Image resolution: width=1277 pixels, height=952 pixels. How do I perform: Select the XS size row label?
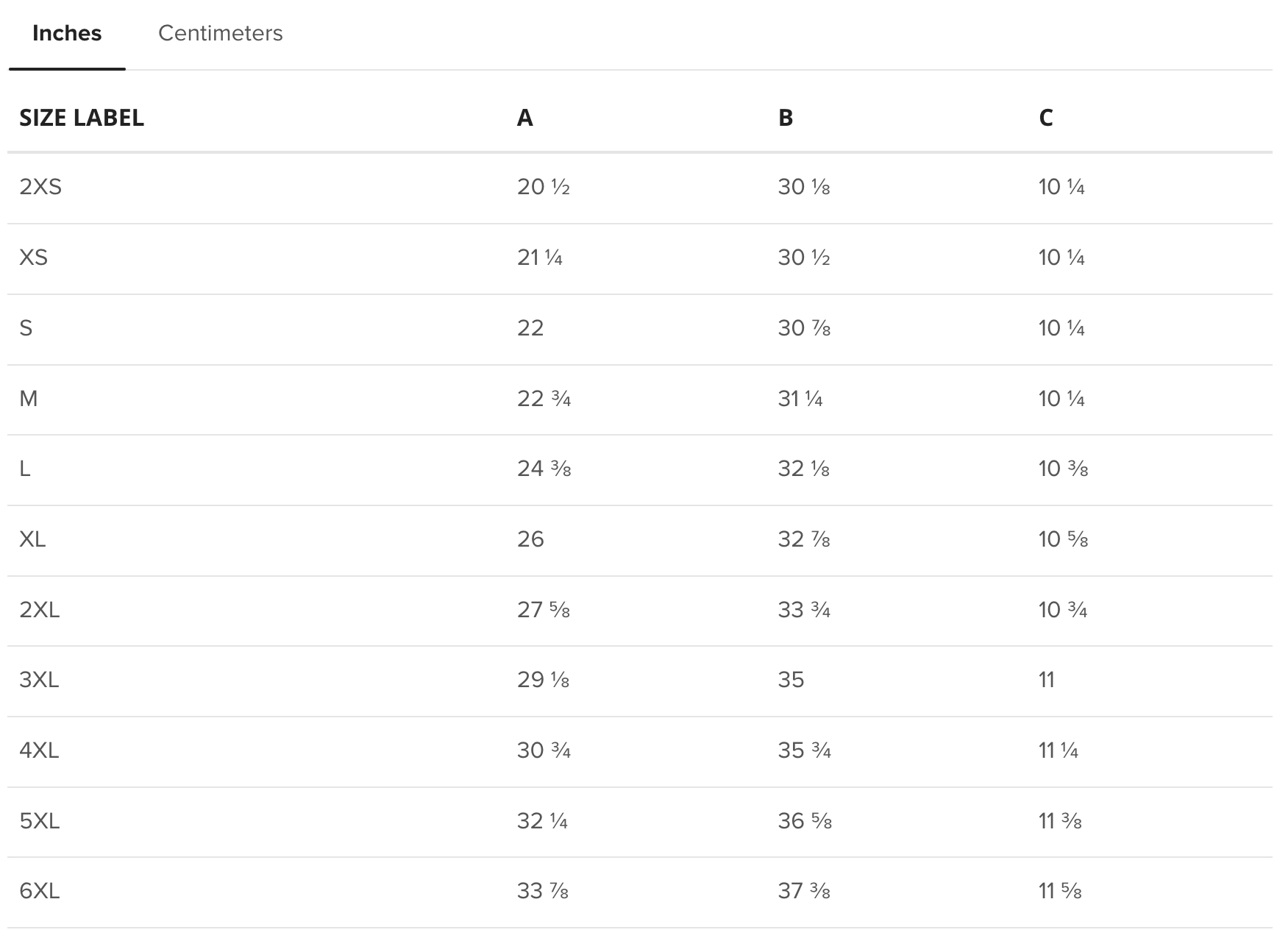(34, 257)
